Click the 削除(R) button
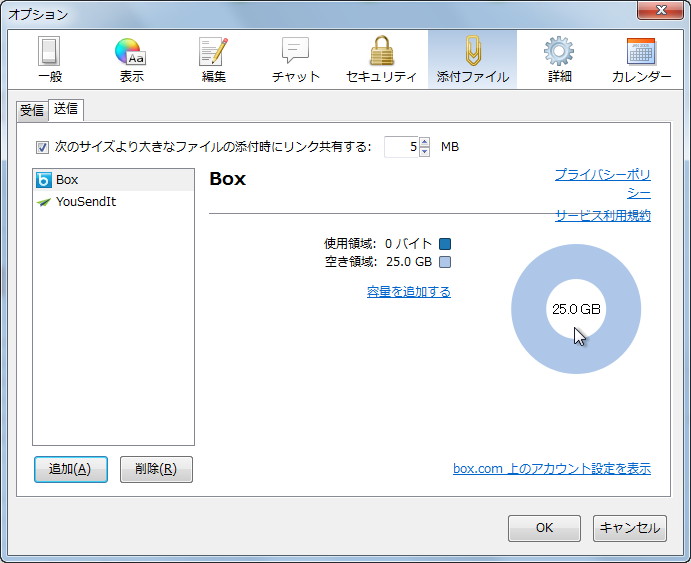 click(156, 469)
